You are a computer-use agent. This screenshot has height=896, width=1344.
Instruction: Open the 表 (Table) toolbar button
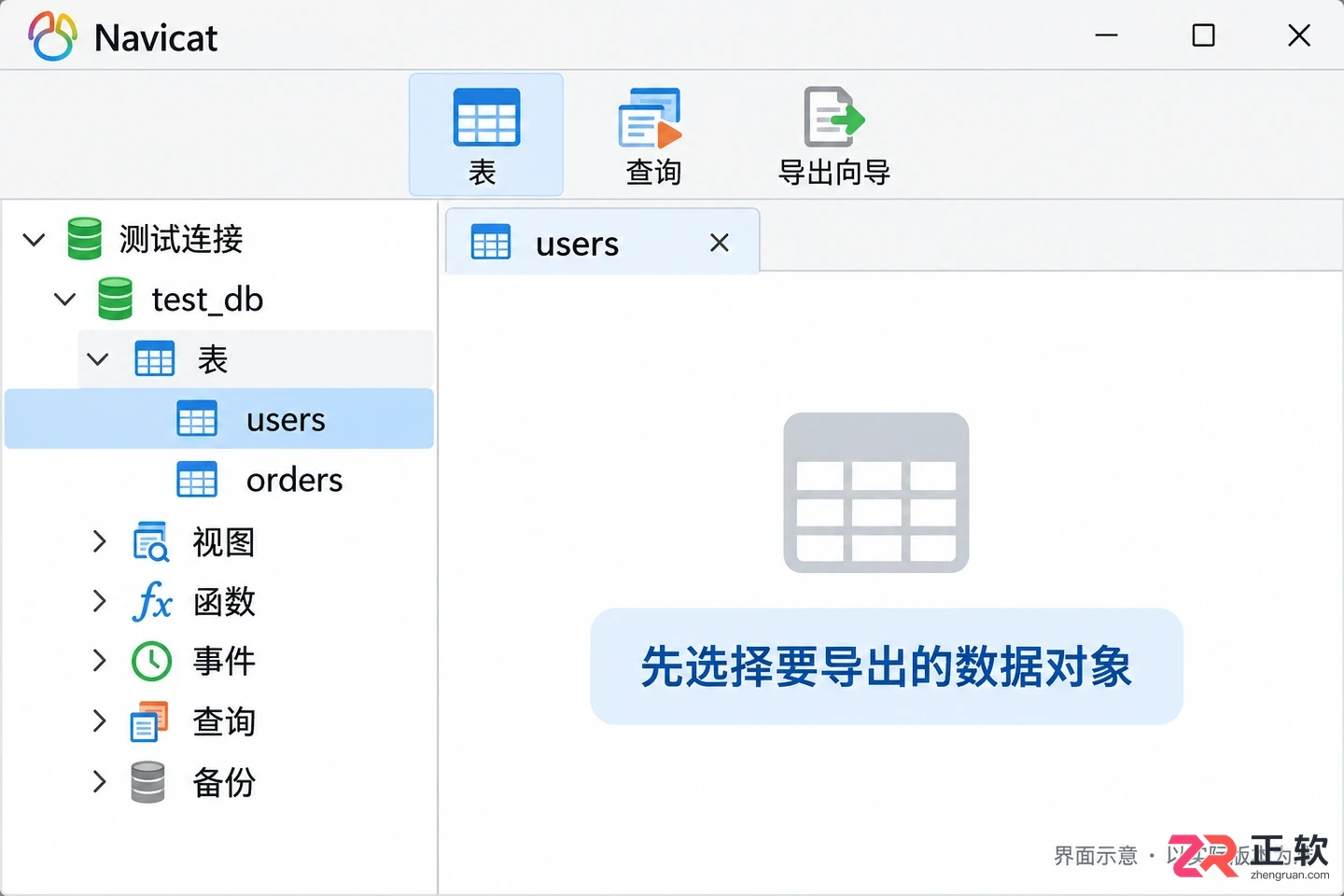coord(485,134)
